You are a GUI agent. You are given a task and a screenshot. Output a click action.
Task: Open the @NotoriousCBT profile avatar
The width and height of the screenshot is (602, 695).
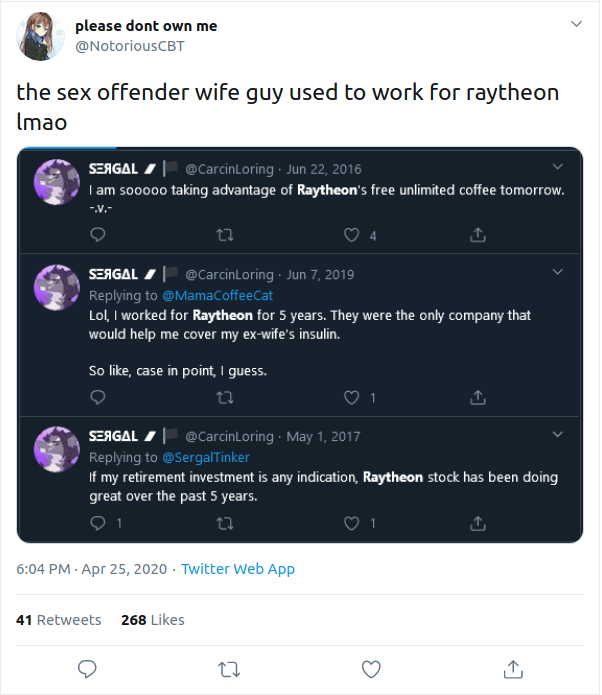tap(40, 37)
